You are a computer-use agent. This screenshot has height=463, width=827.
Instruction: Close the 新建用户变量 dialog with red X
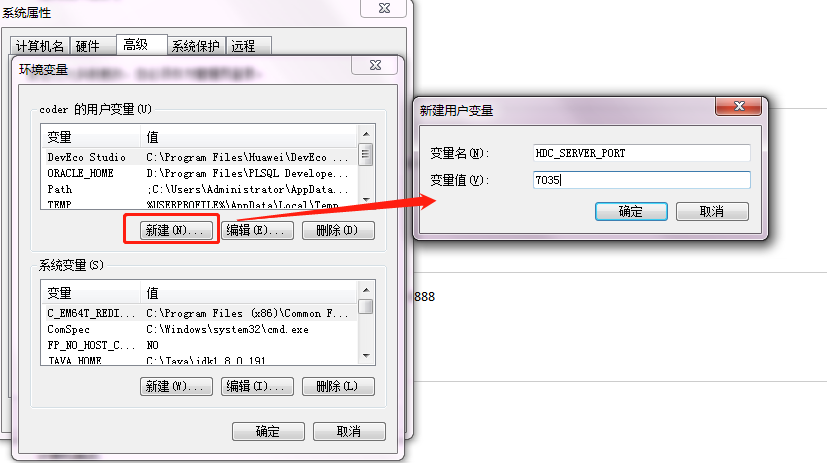(x=738, y=106)
